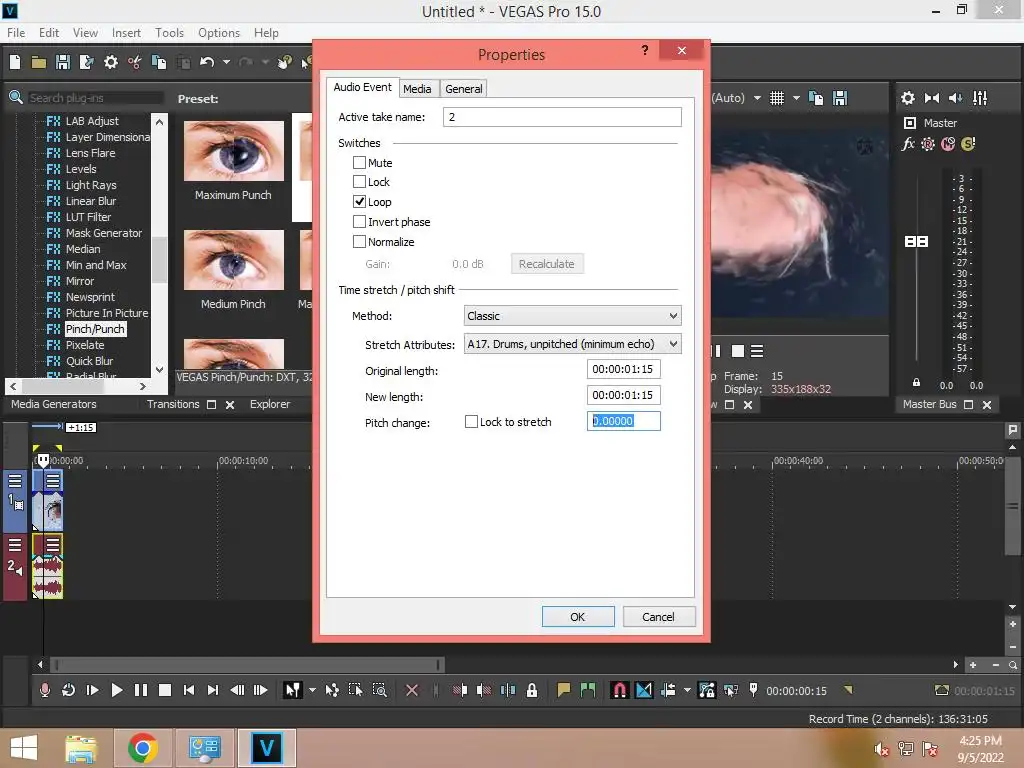Check the Lock to stretch box
Viewport: 1024px width, 768px height.
tap(471, 422)
